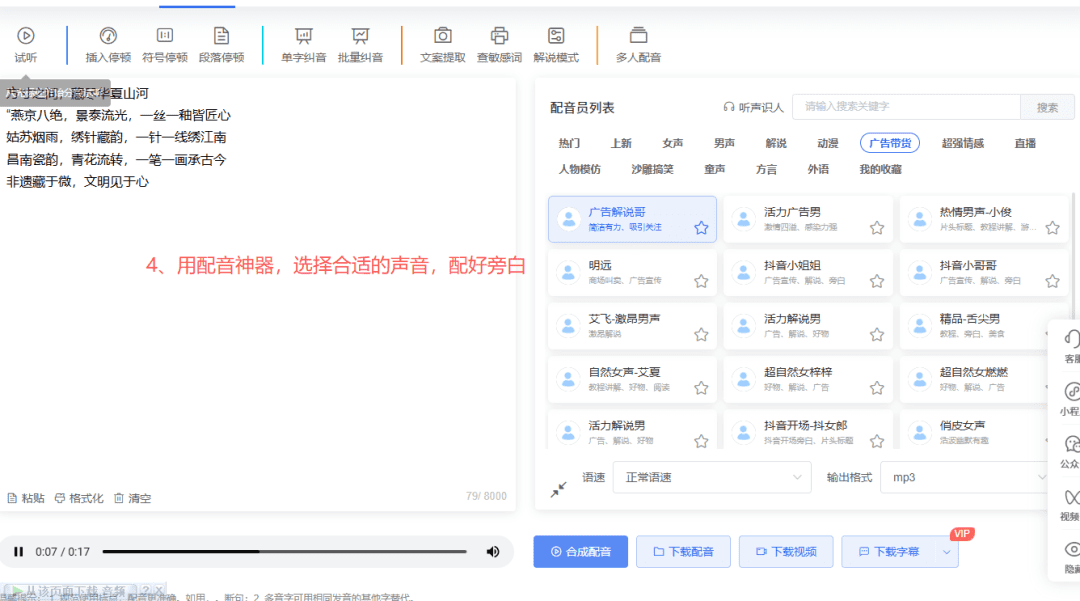Click the 合成配音 button

(580, 552)
